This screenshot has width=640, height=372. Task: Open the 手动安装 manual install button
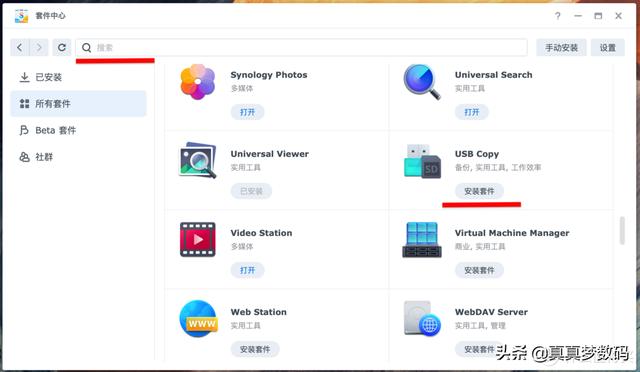(561, 48)
